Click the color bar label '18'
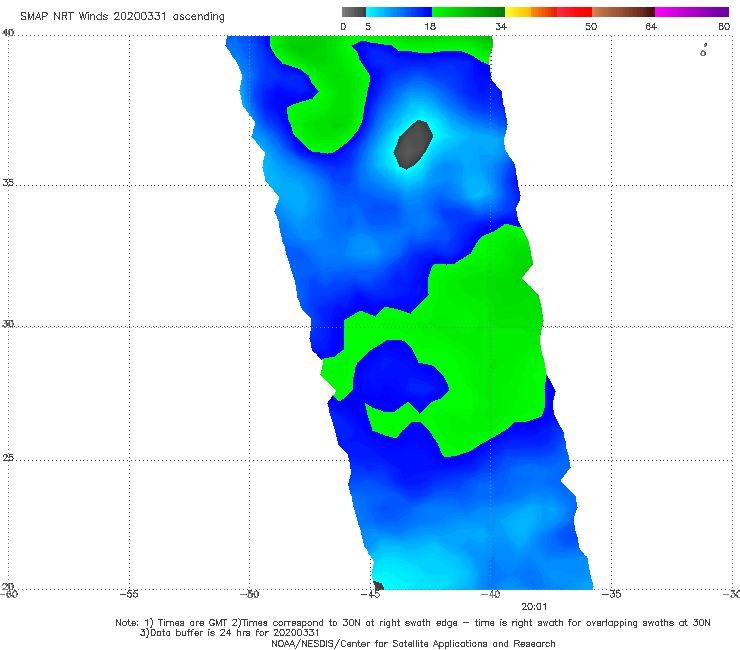Viewport: 740px width, 650px height. click(430, 26)
